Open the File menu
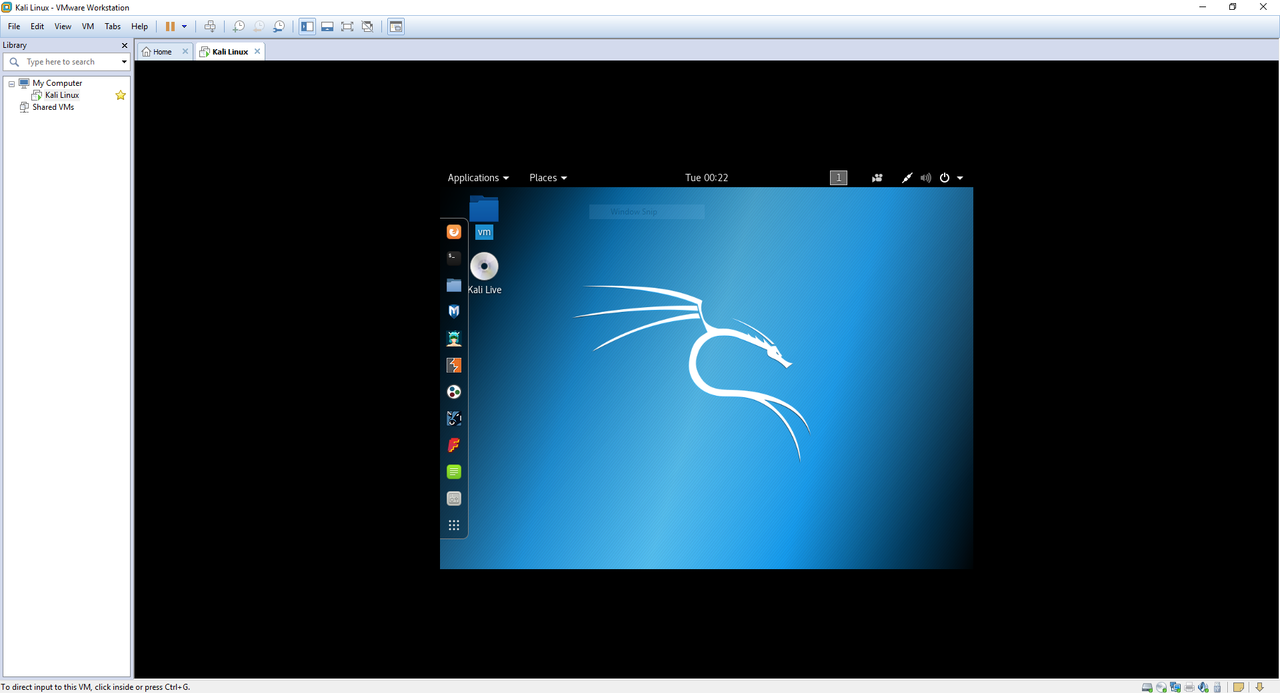The height and width of the screenshot is (693, 1280). 14,26
